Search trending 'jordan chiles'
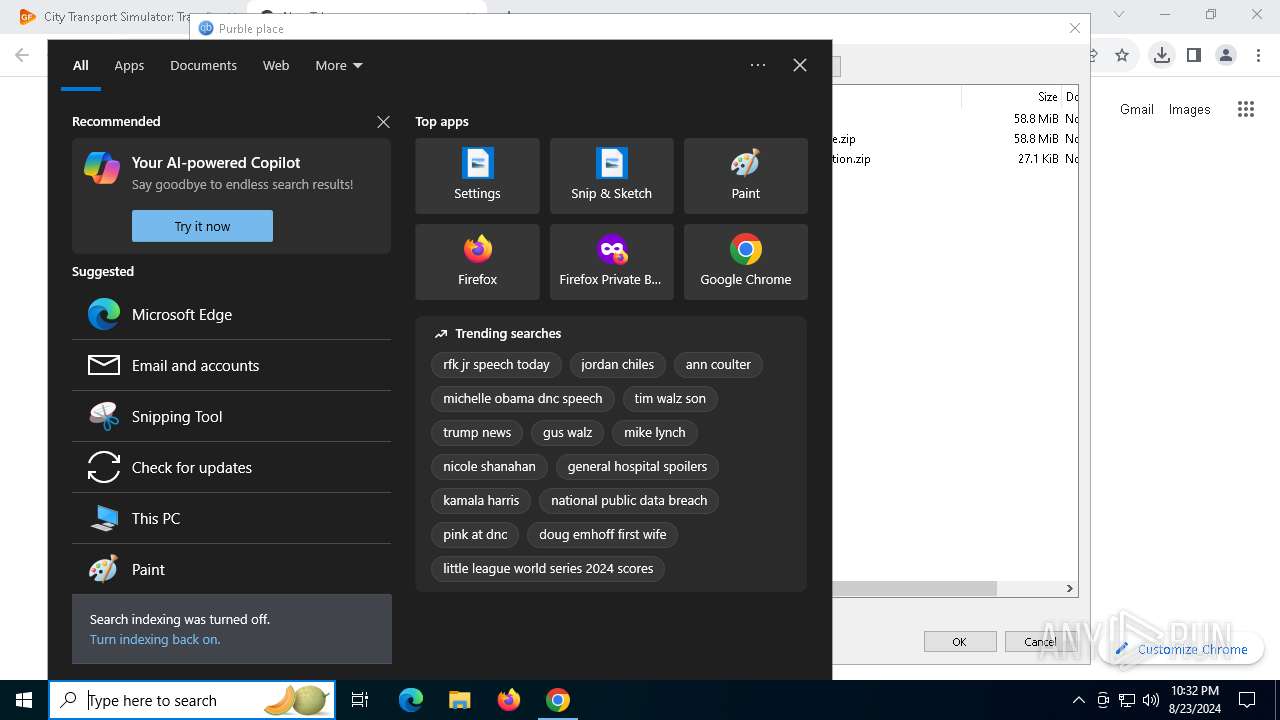This screenshot has height=720, width=1280. (617, 364)
